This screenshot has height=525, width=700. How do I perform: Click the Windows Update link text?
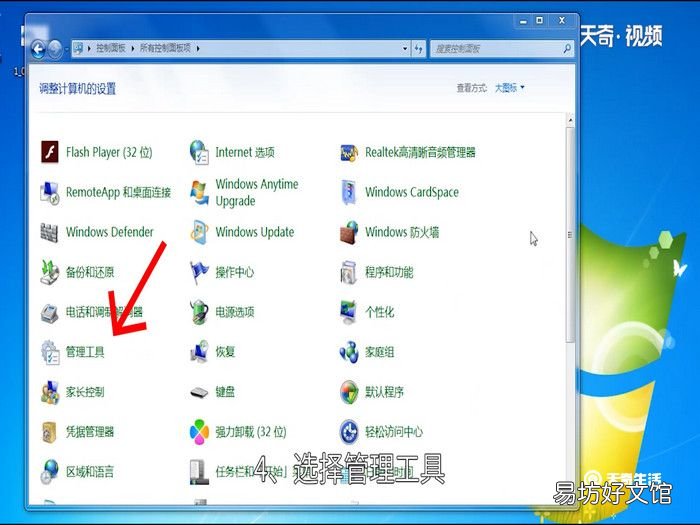[x=255, y=232]
